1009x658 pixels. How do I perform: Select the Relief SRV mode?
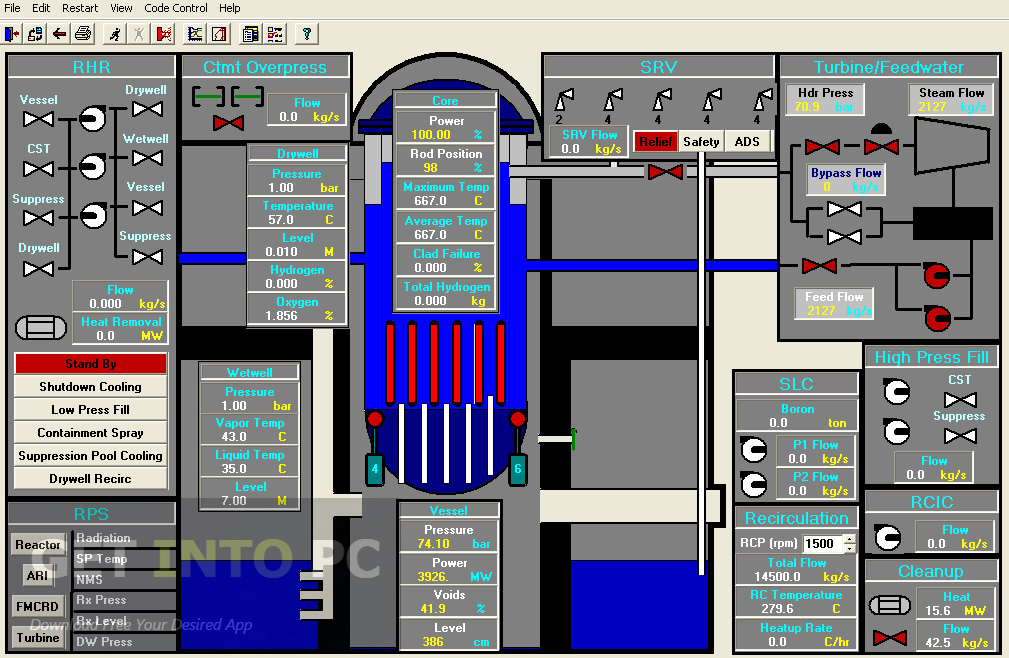pyautogui.click(x=656, y=142)
